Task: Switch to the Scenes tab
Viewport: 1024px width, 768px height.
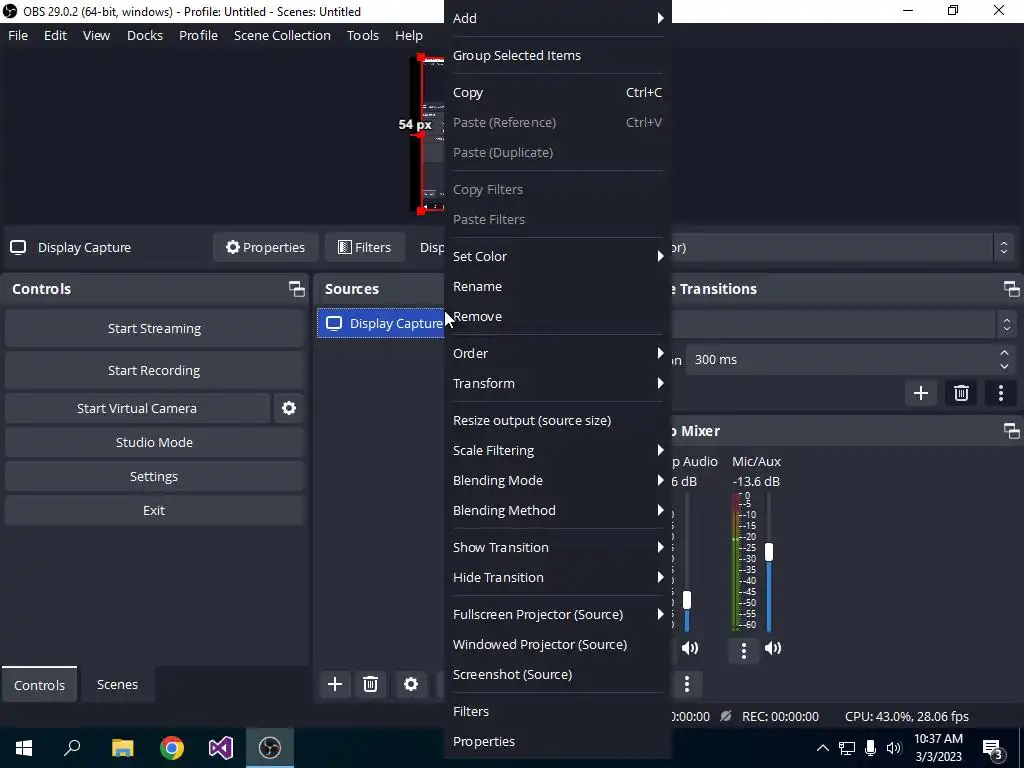Action: point(118,684)
